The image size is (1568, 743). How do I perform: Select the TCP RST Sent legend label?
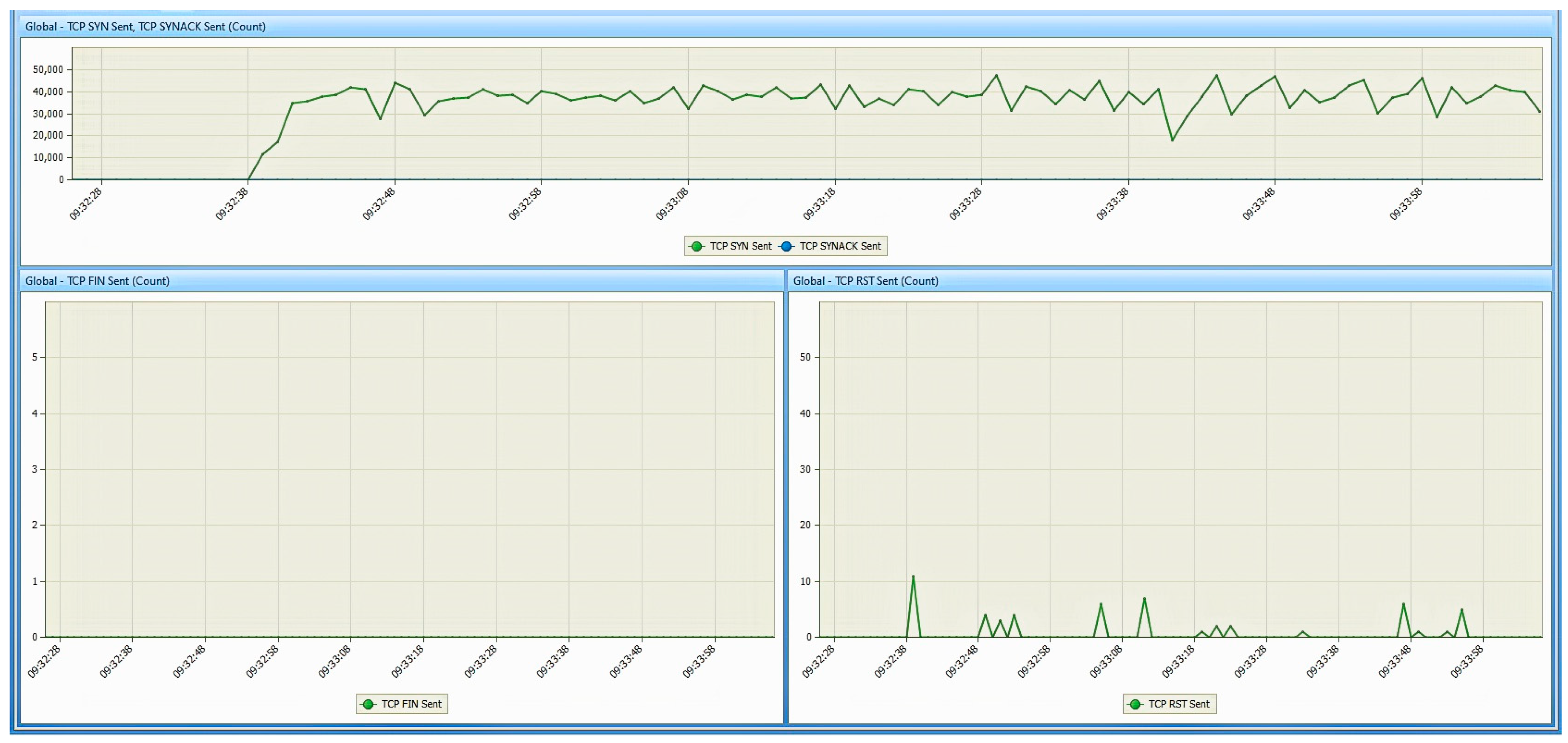[1178, 704]
